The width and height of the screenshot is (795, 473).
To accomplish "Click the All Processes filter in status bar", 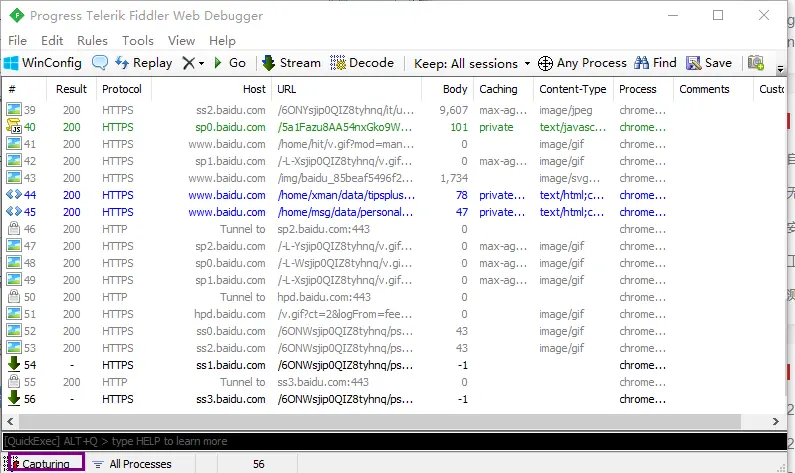I will [x=132, y=464].
